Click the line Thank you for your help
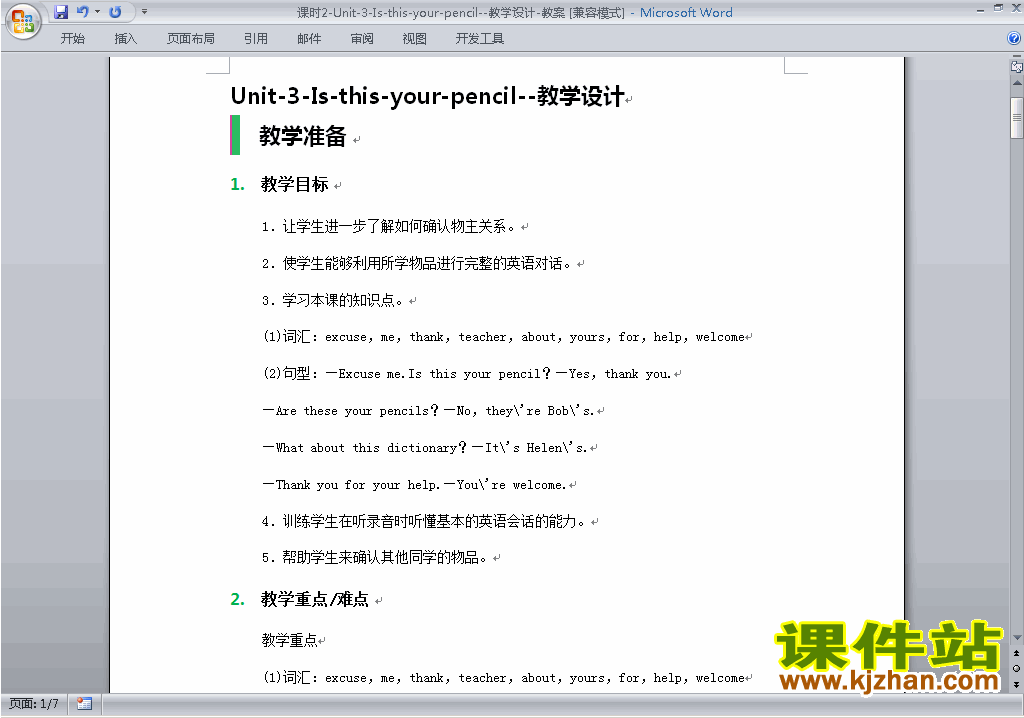This screenshot has height=718, width=1024. 414,485
